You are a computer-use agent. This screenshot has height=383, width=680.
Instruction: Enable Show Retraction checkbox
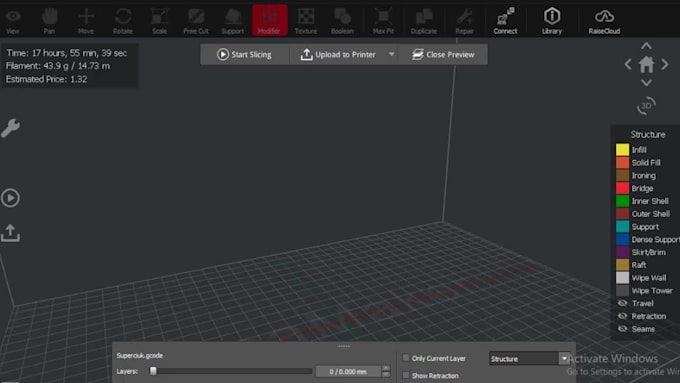point(406,375)
